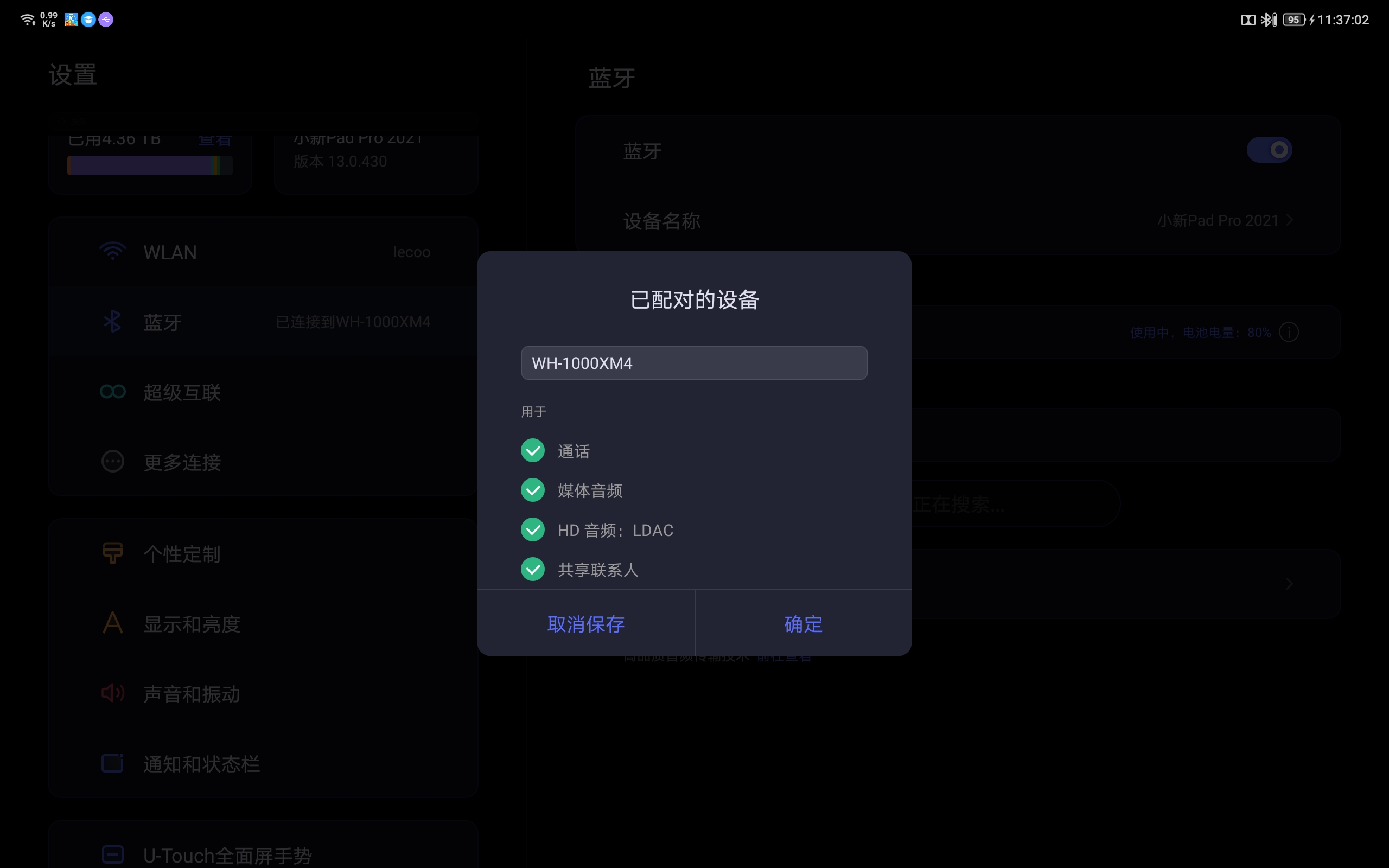The image size is (1389, 868).
Task: Tap the 使用中 电池电量 80% status text
Action: point(1200,333)
